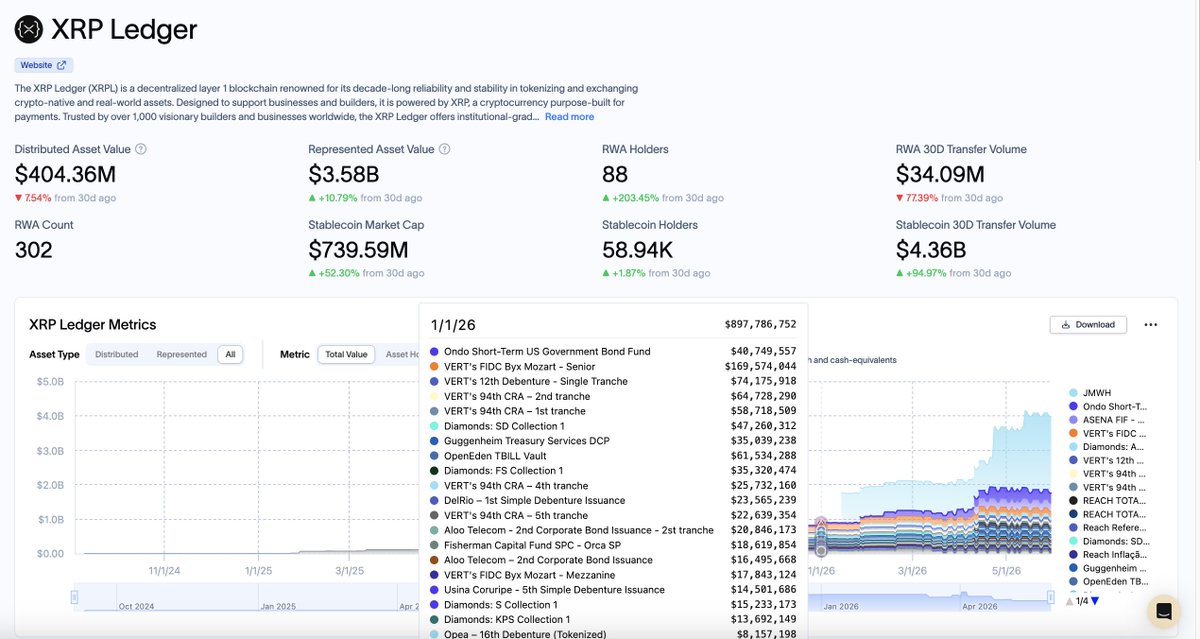Show info for Distributed Asset Value
This screenshot has height=639, width=1200.
point(141,149)
